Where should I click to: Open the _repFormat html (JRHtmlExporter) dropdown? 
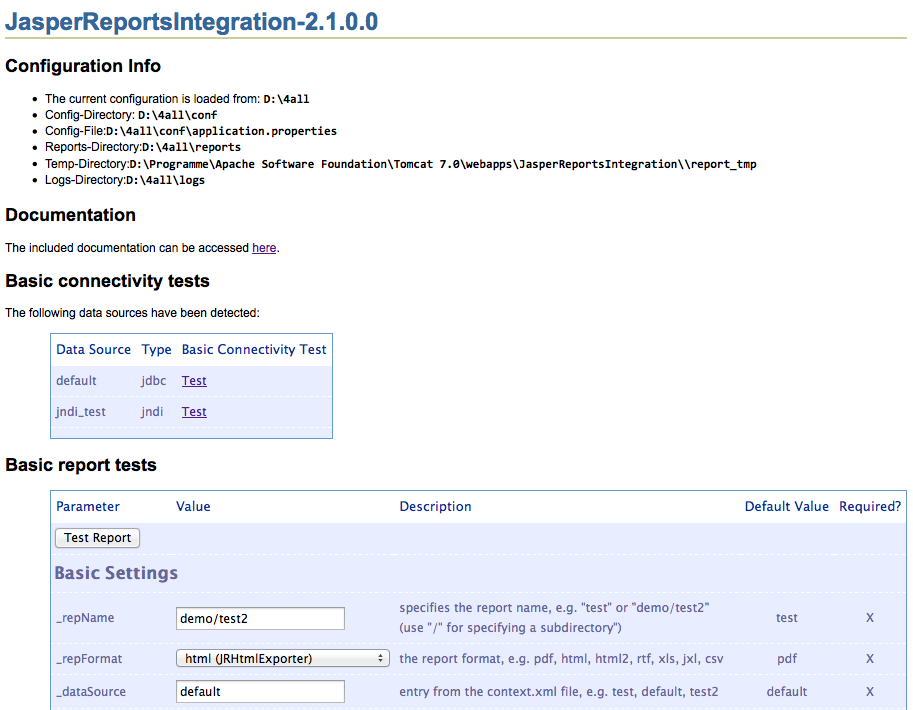point(283,658)
